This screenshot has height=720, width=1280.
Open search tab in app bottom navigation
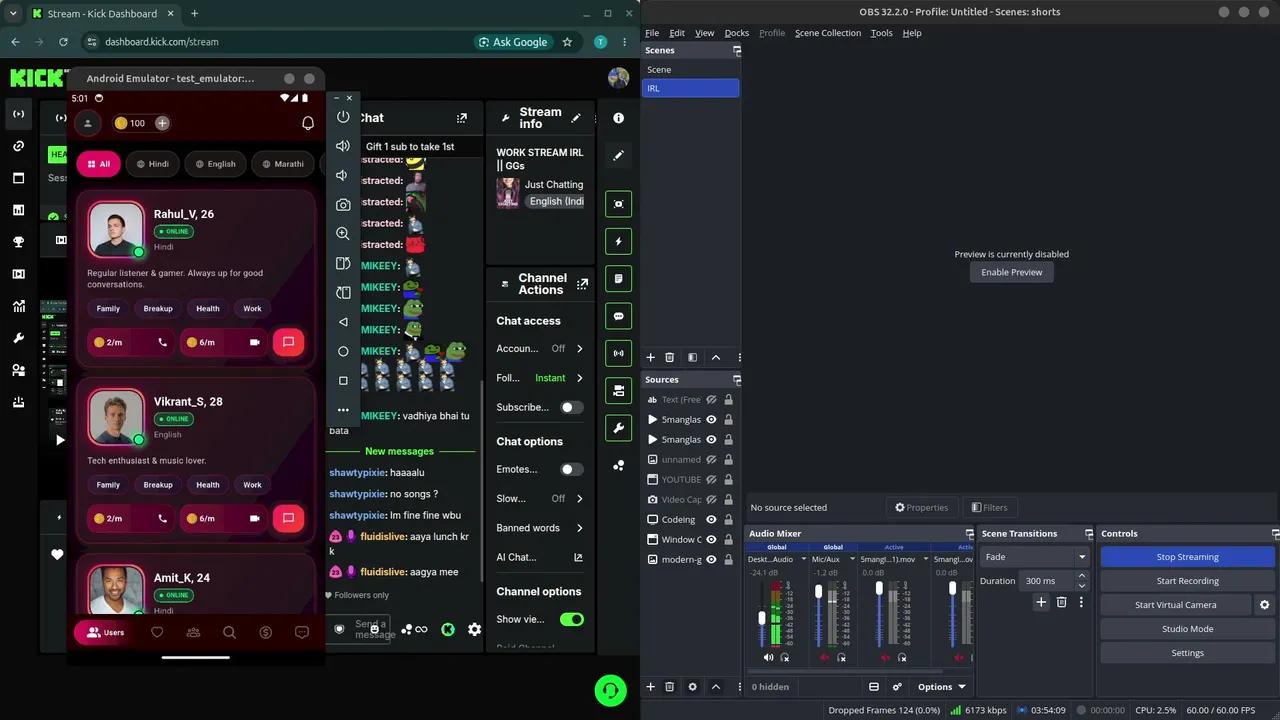point(229,632)
